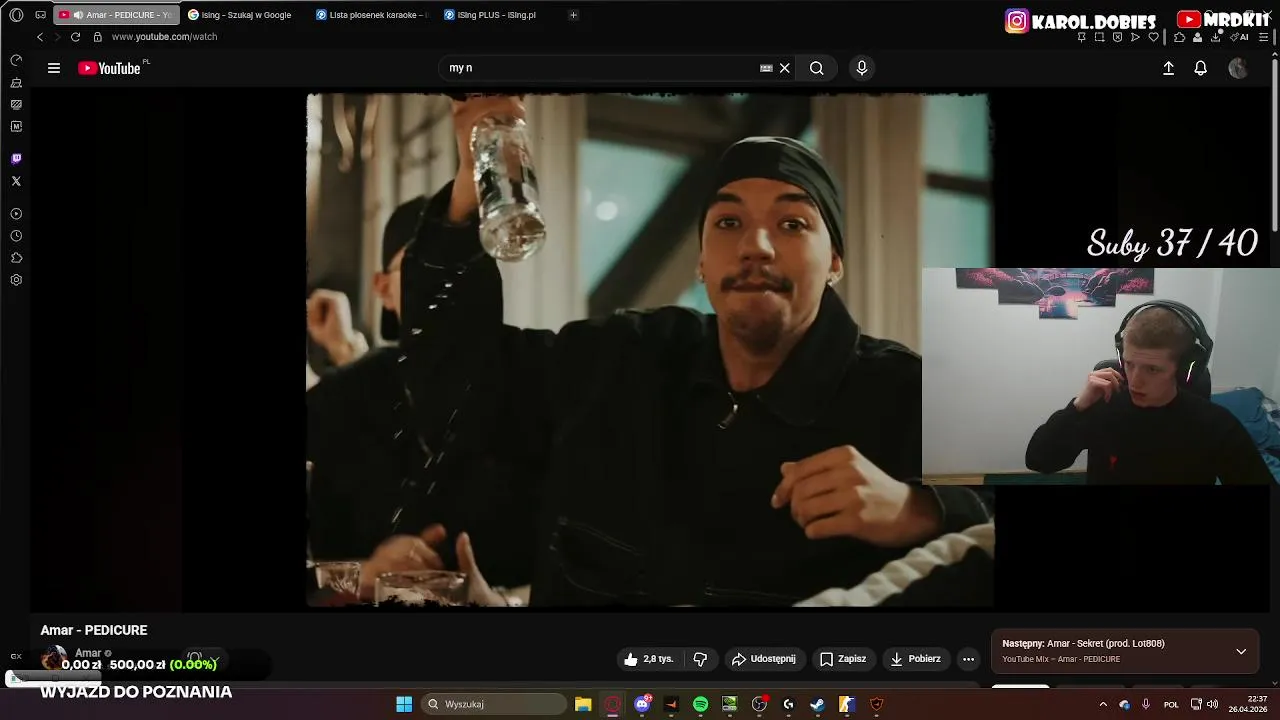Show hidden system tray icons

(1103, 704)
